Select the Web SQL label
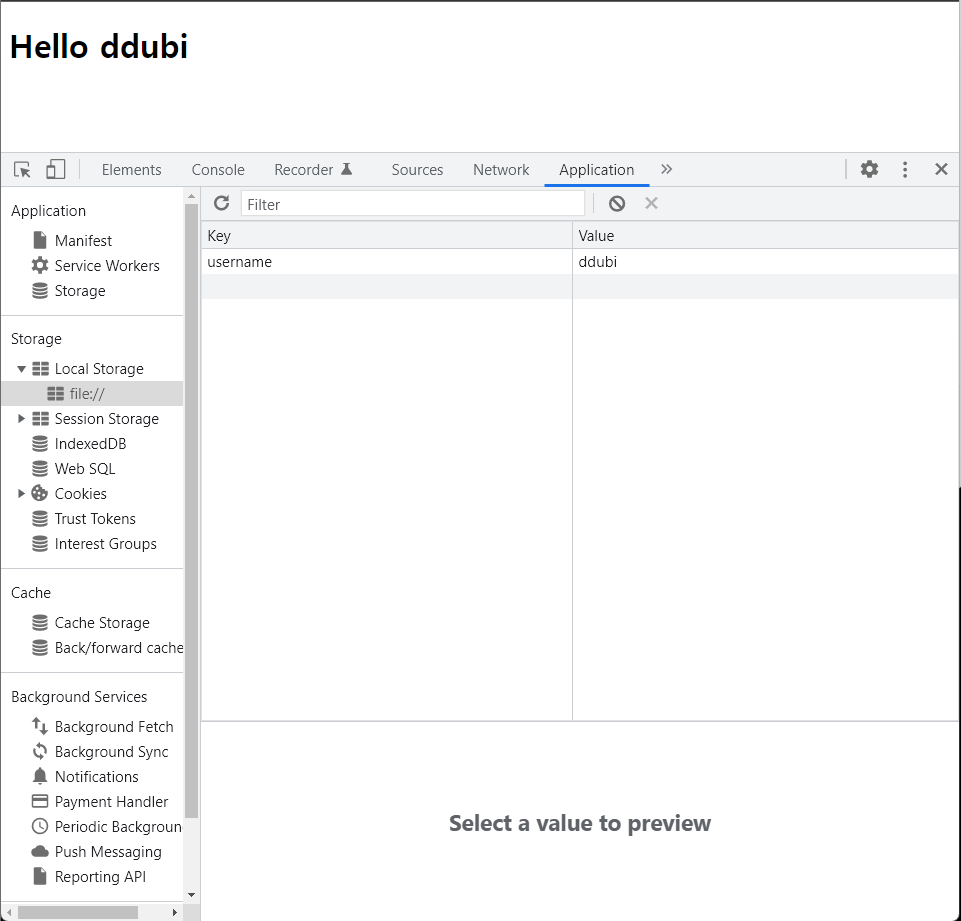Image resolution: width=961 pixels, height=921 pixels. point(85,469)
